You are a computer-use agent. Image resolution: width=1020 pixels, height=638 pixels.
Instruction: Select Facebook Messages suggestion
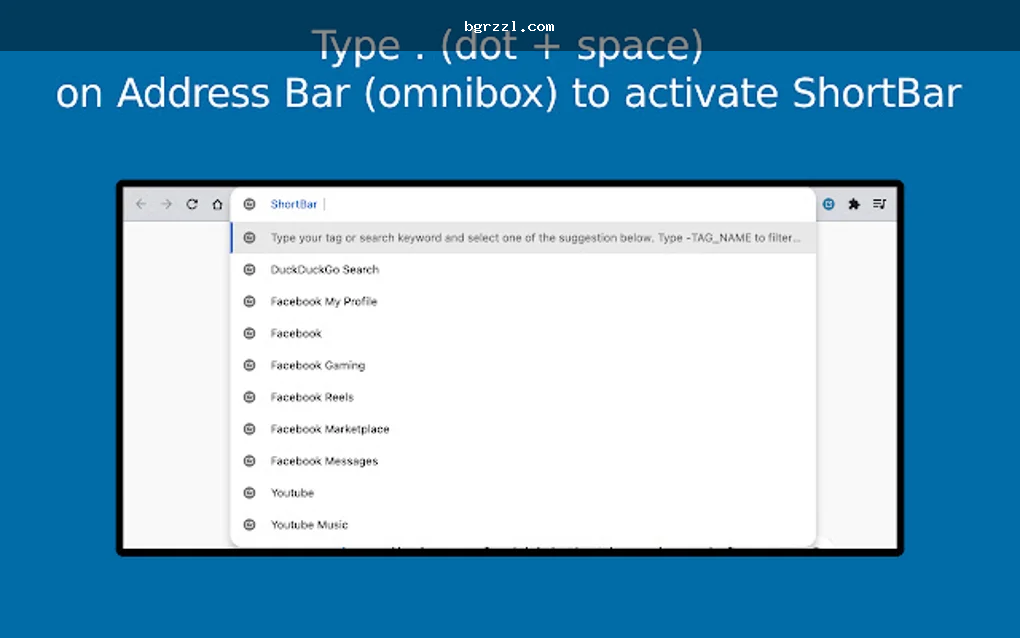click(x=524, y=460)
